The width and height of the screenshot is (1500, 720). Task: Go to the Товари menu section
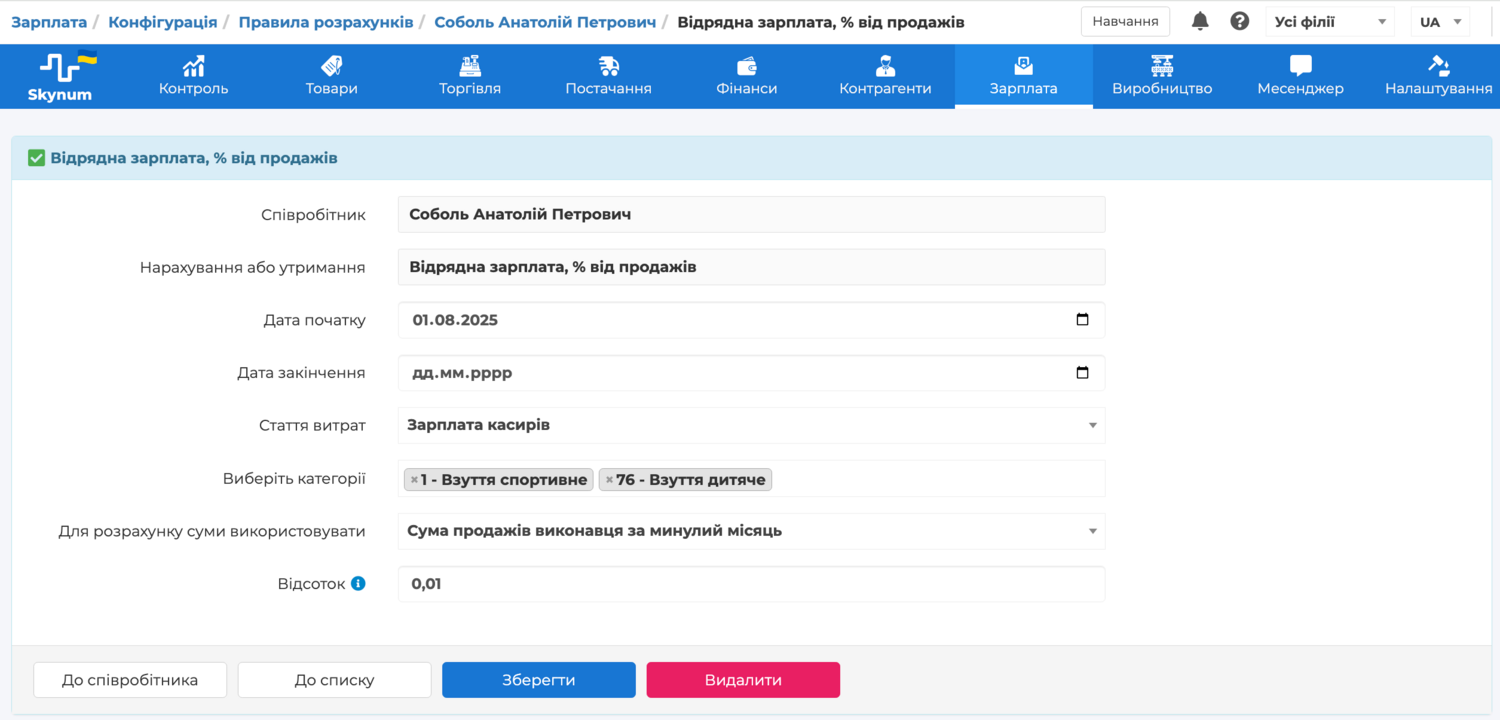coord(331,76)
